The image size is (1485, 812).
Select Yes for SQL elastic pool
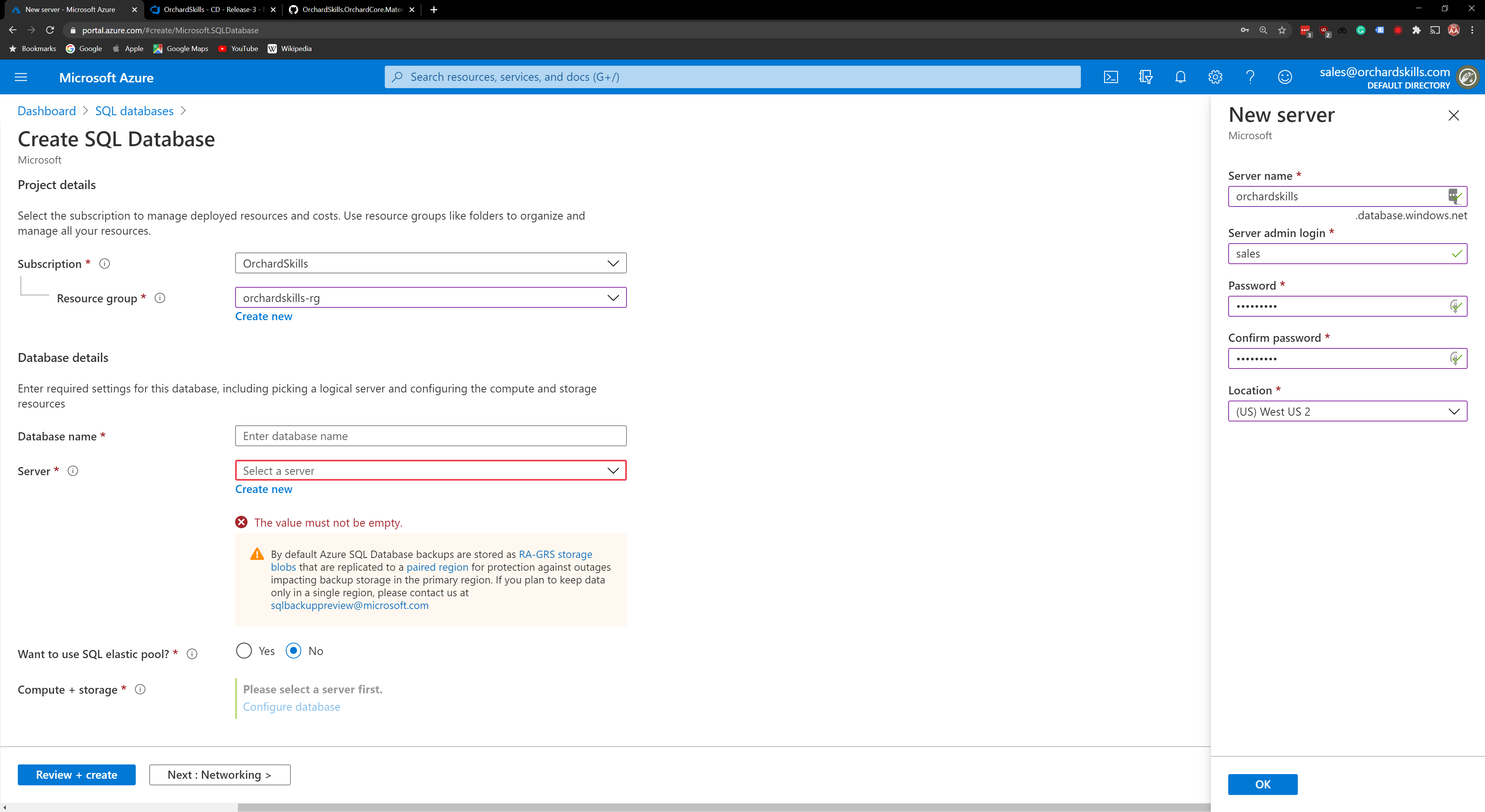[244, 651]
